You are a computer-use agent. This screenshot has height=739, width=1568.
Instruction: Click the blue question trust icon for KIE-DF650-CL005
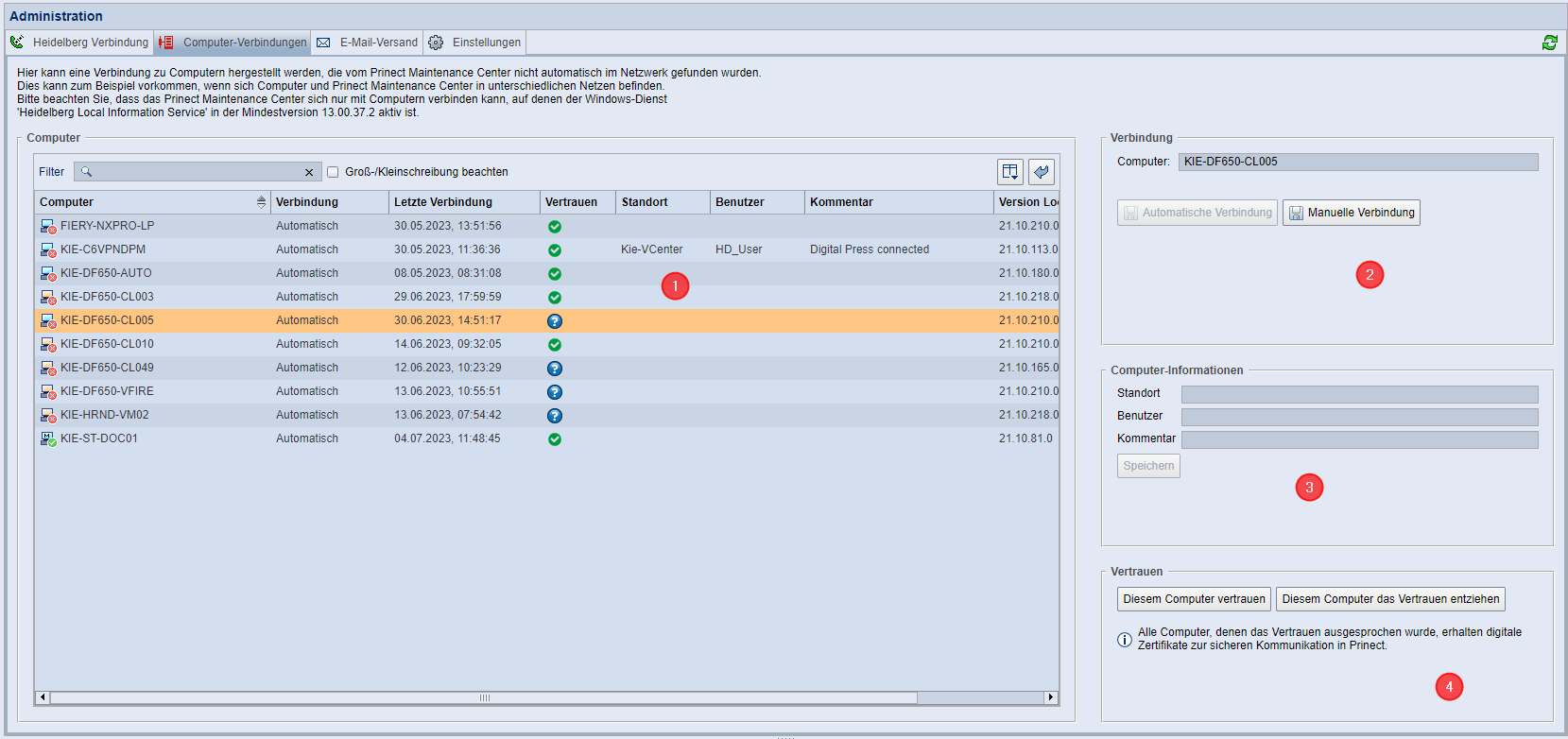[555, 321]
